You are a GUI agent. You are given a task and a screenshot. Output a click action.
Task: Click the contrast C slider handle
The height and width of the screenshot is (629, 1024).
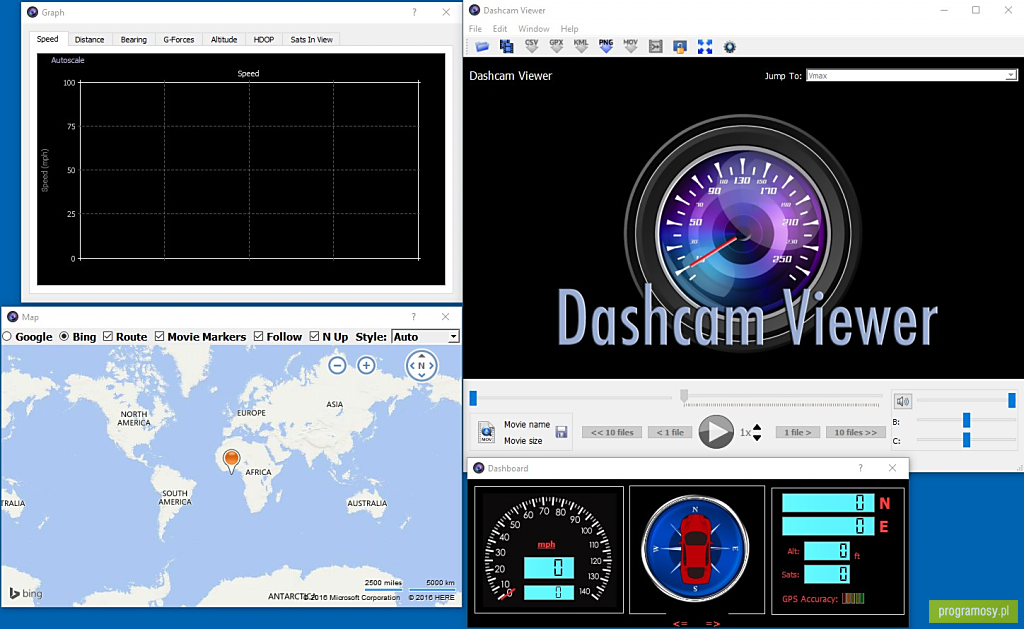(x=967, y=440)
